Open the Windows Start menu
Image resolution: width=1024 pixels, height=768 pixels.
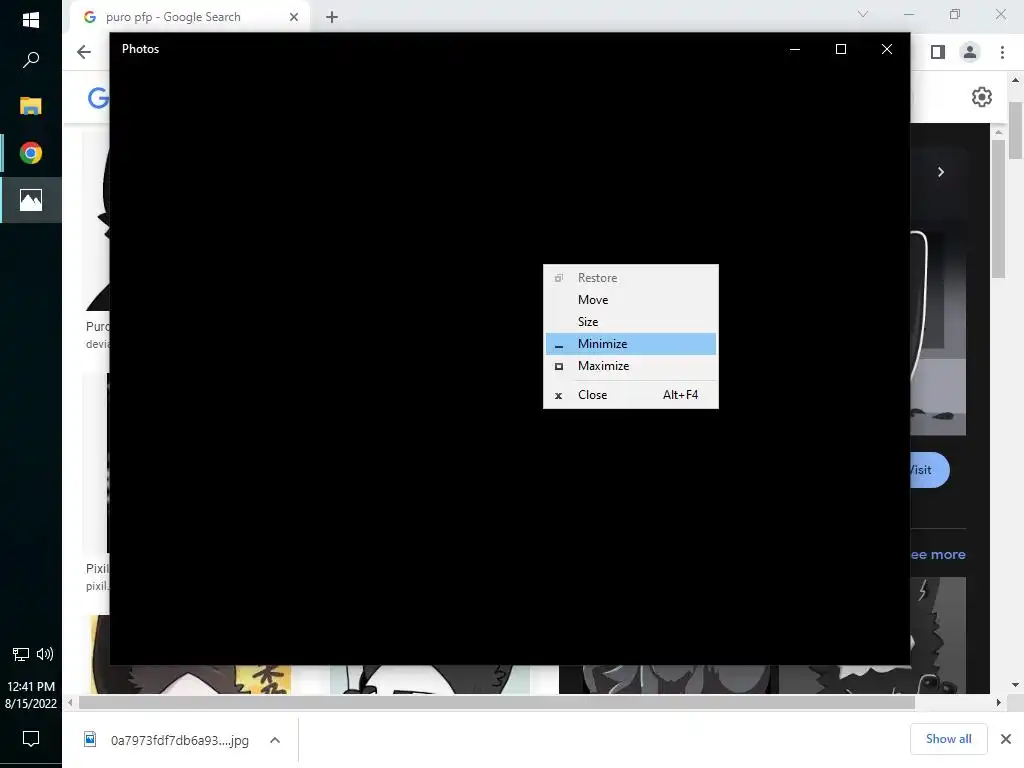tap(31, 20)
